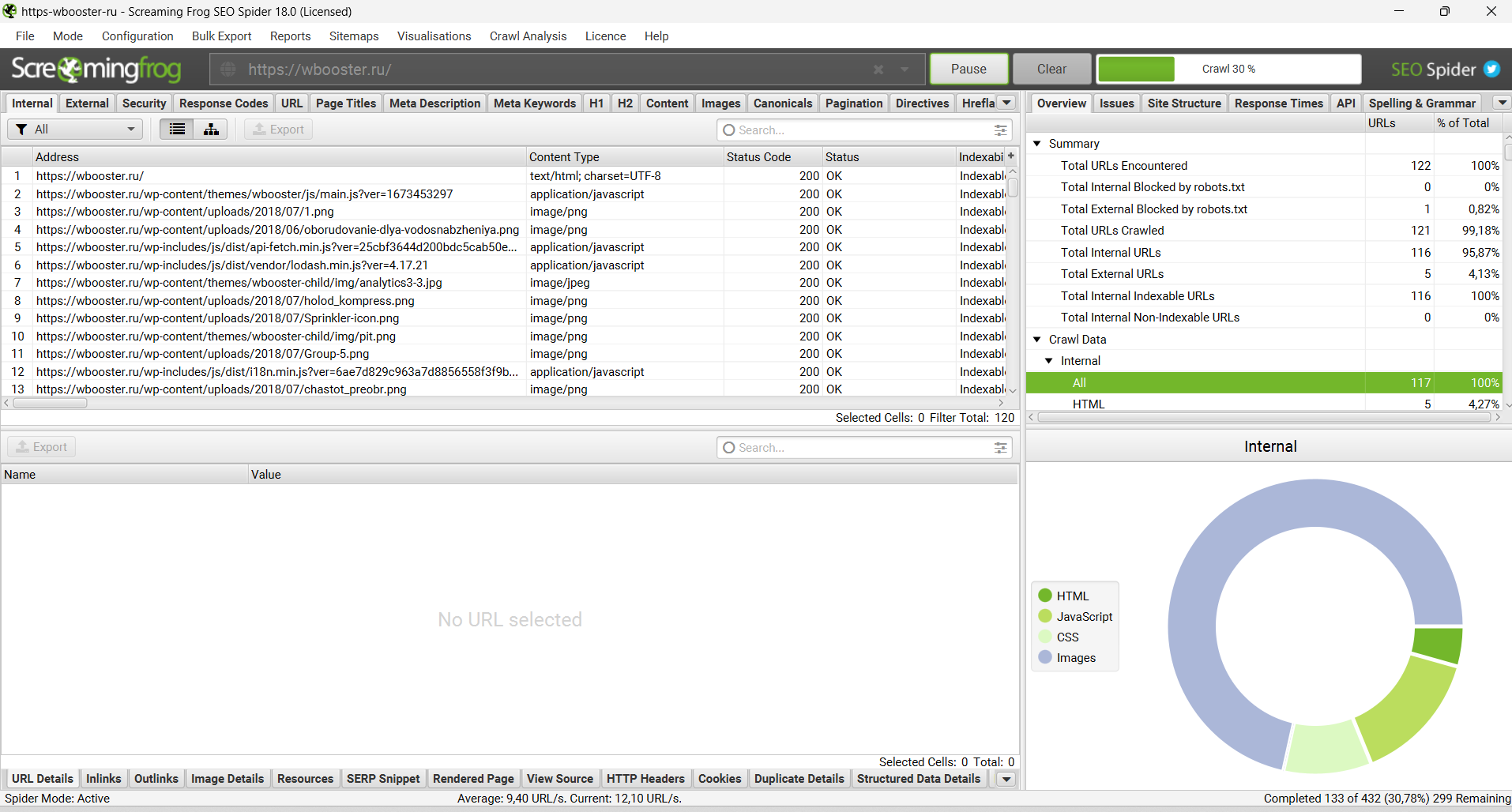Image resolution: width=1512 pixels, height=812 pixels.
Task: Open the Response Times tab
Action: tap(1279, 103)
